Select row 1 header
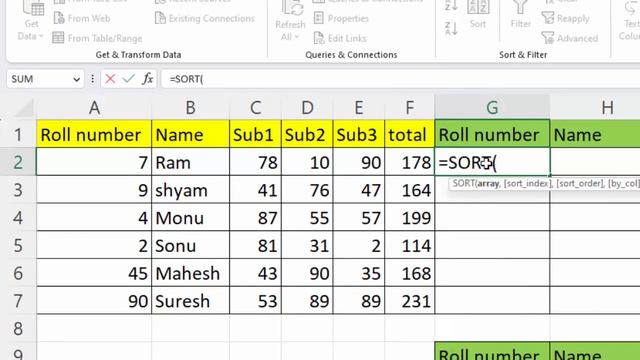Screen dimensions: 640x360 [x=18, y=135]
